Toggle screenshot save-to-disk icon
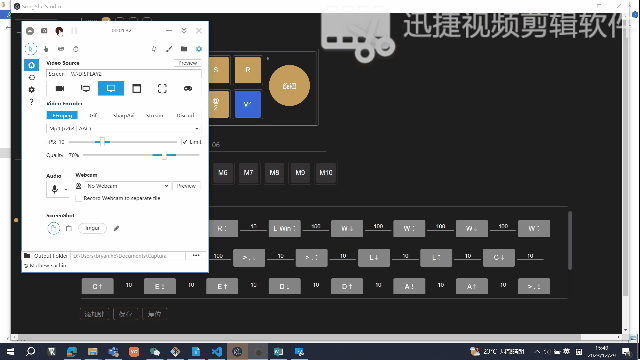640x360 pixels. coord(53,228)
